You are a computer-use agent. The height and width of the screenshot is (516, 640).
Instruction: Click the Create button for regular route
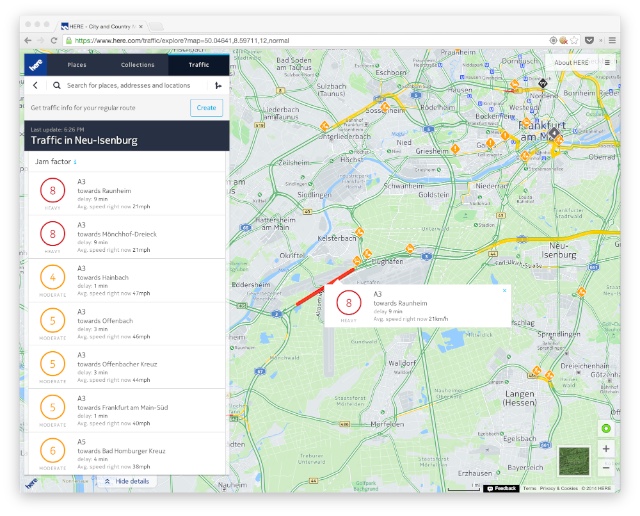[x=206, y=108]
